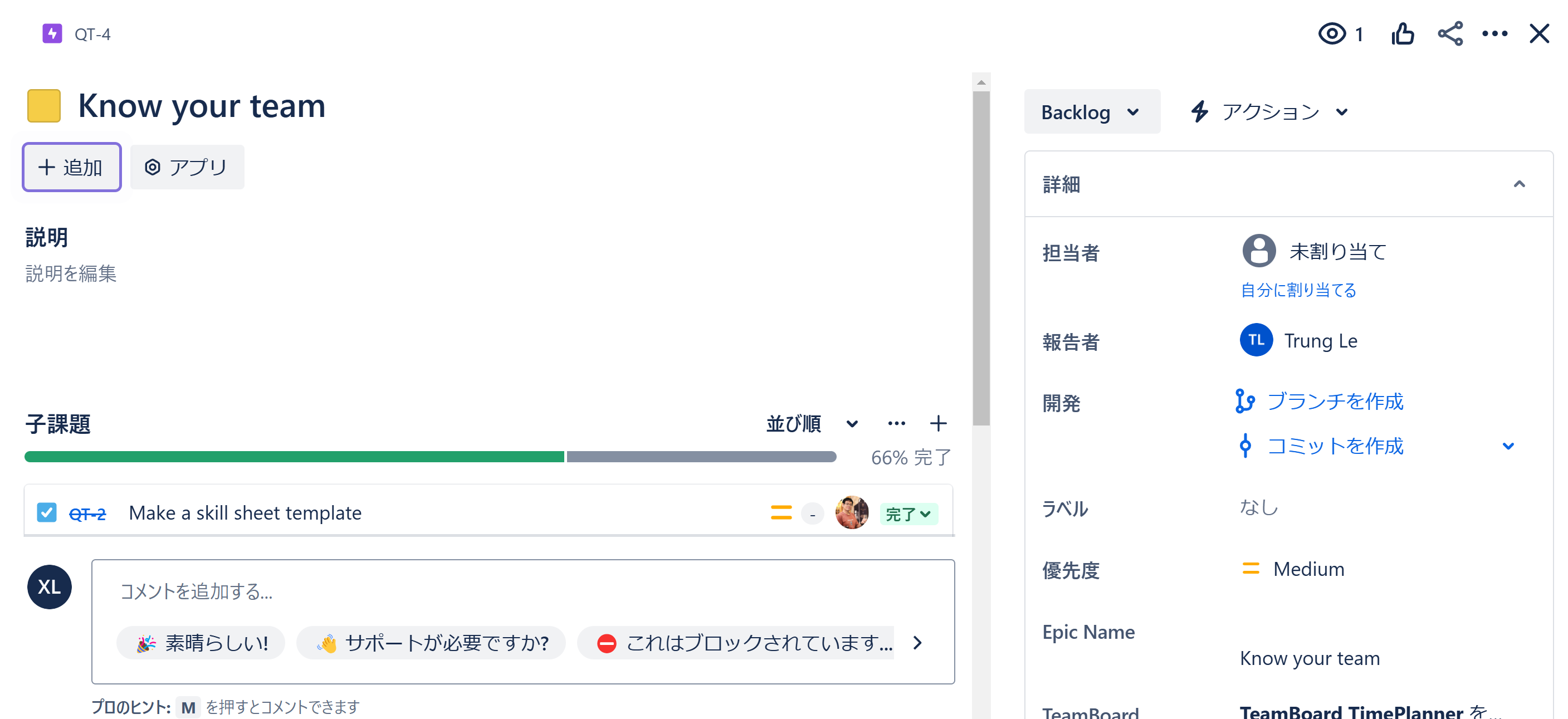Collapse the 詳細 details section
The height and width of the screenshot is (719, 1568).
[1518, 184]
